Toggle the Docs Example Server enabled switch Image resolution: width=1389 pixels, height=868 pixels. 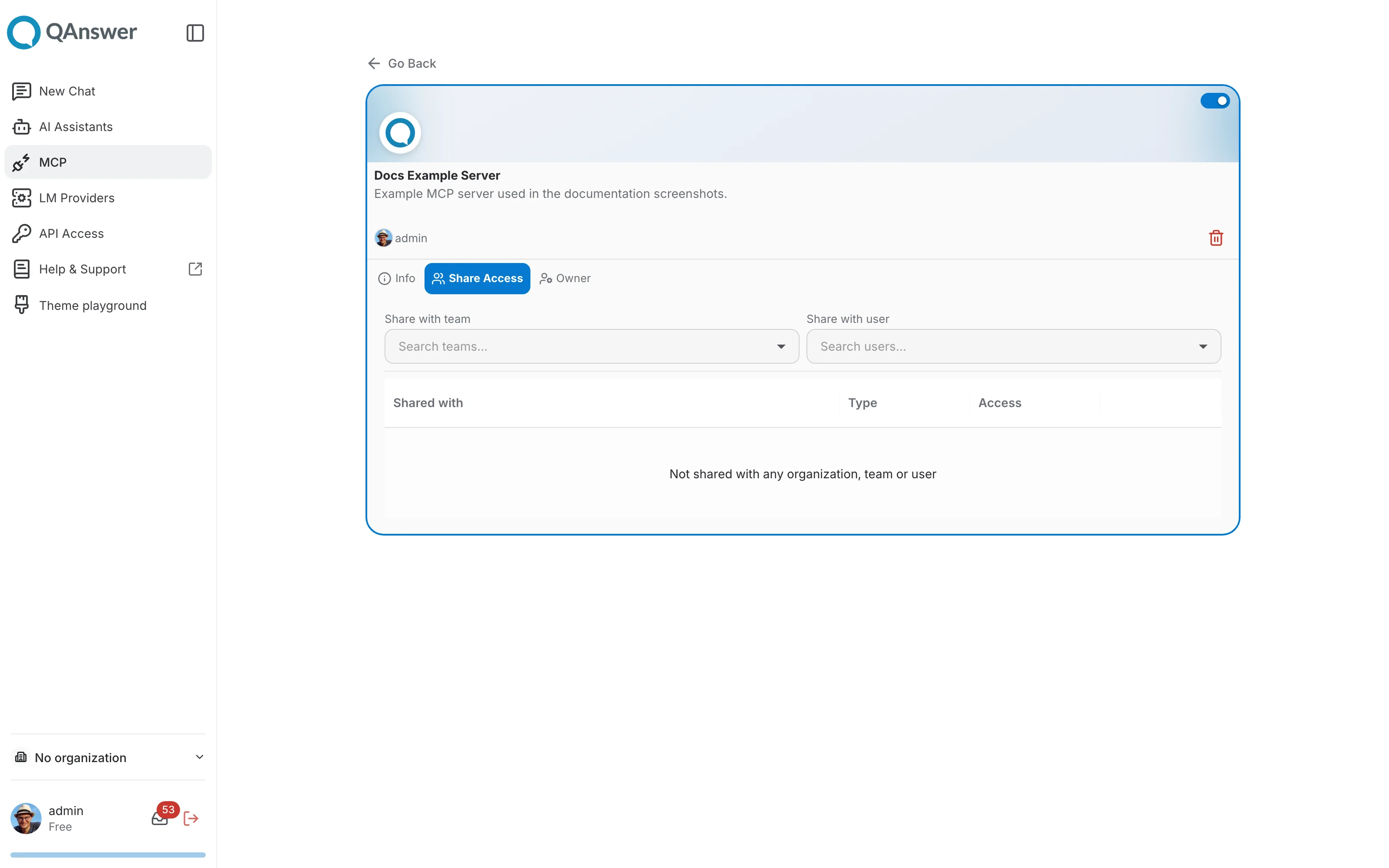[1215, 100]
